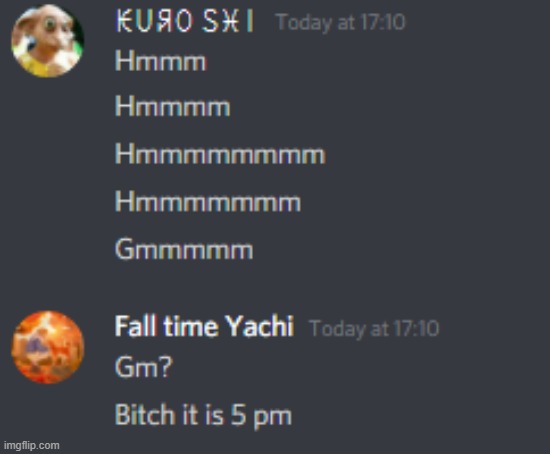Click the word "Today" in the first timestamp
The height and width of the screenshot is (454, 550).
(303, 22)
